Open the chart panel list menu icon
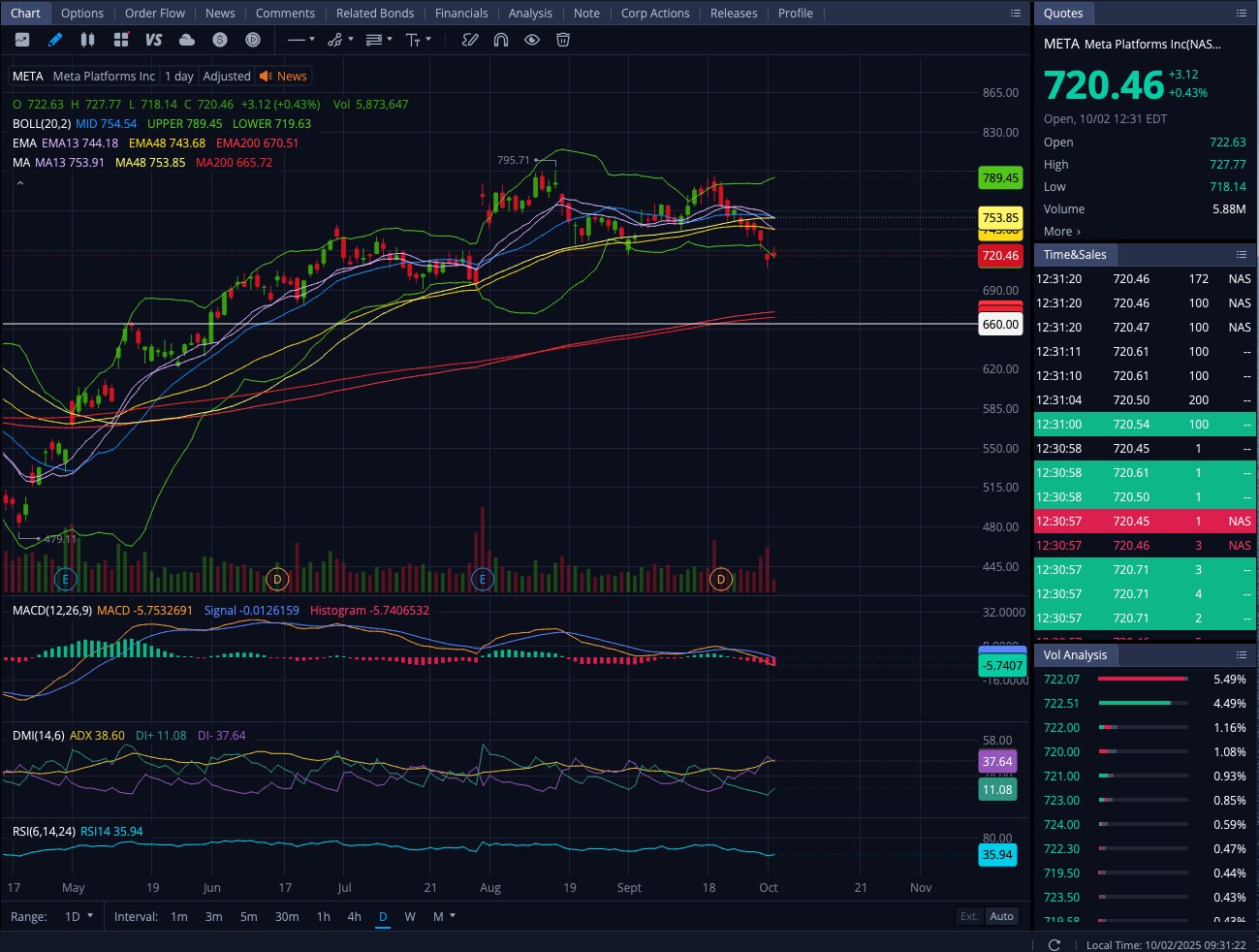The height and width of the screenshot is (952, 1259). 1016,14
